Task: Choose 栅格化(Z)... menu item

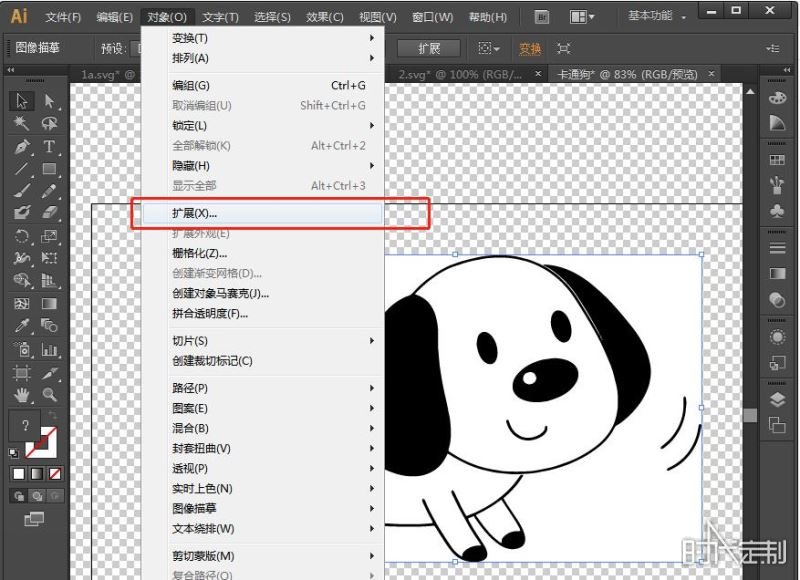Action: pyautogui.click(x=262, y=254)
